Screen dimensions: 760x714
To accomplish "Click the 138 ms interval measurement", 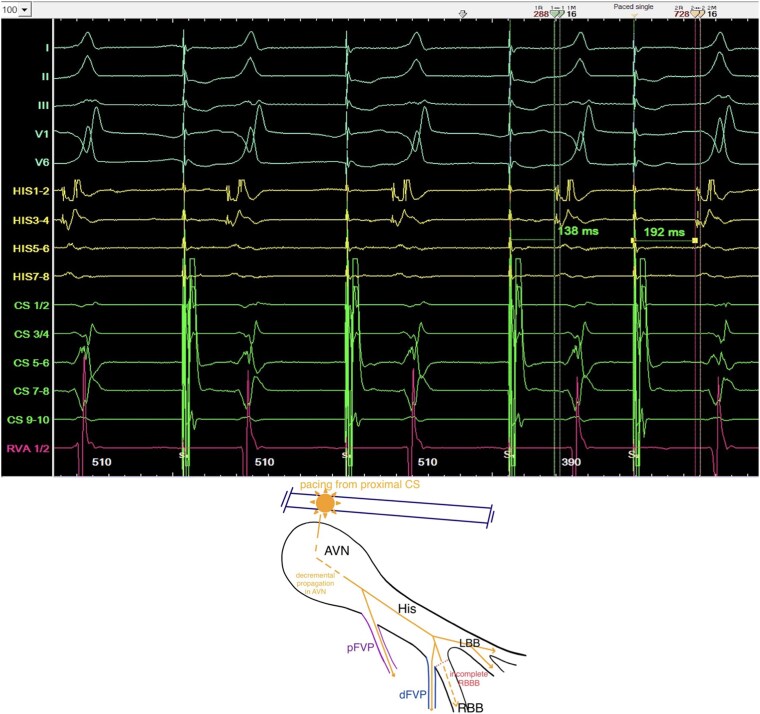I will (578, 231).
